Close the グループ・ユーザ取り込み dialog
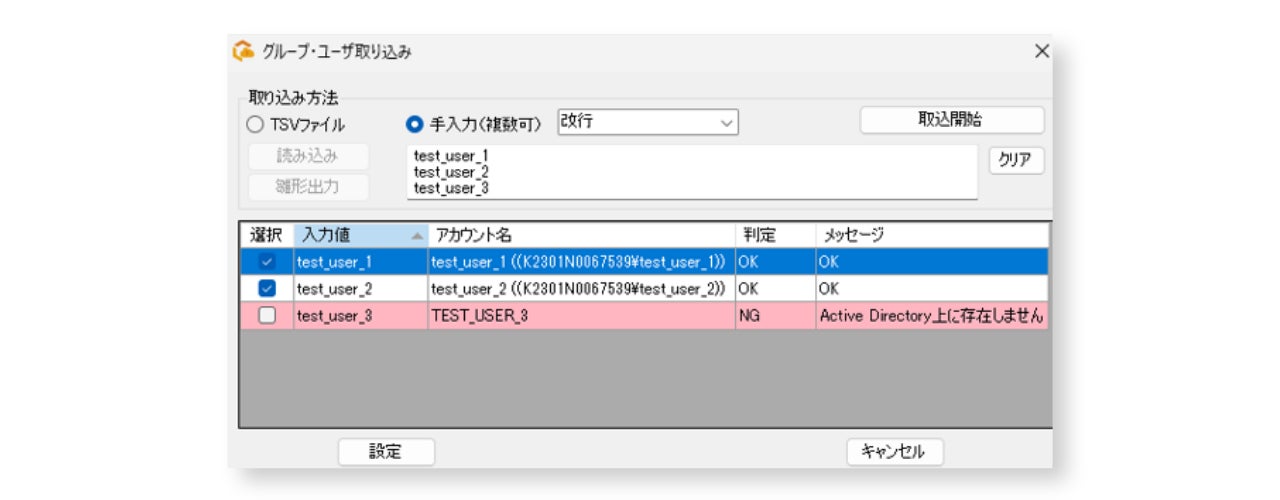 coord(1041,51)
